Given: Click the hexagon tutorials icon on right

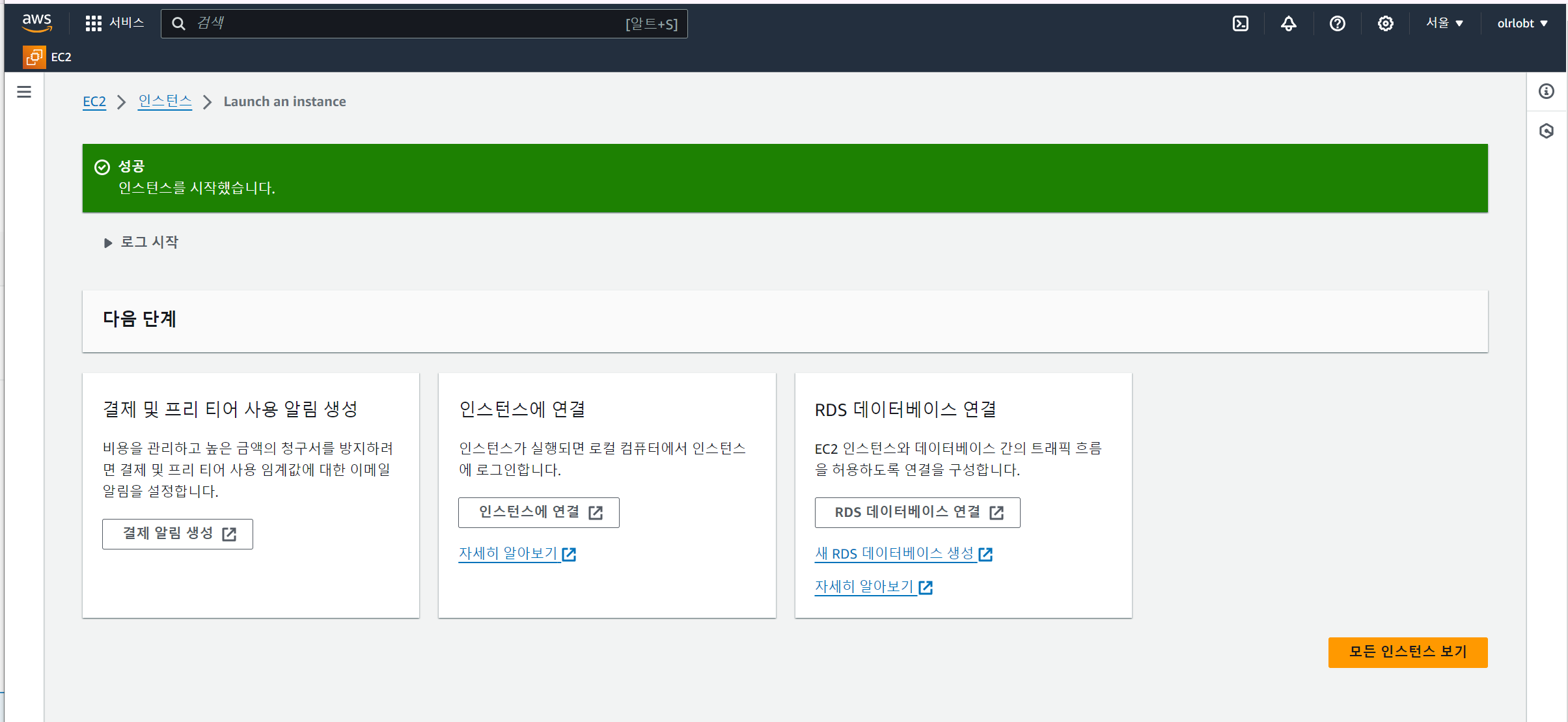Looking at the screenshot, I should click(1547, 131).
